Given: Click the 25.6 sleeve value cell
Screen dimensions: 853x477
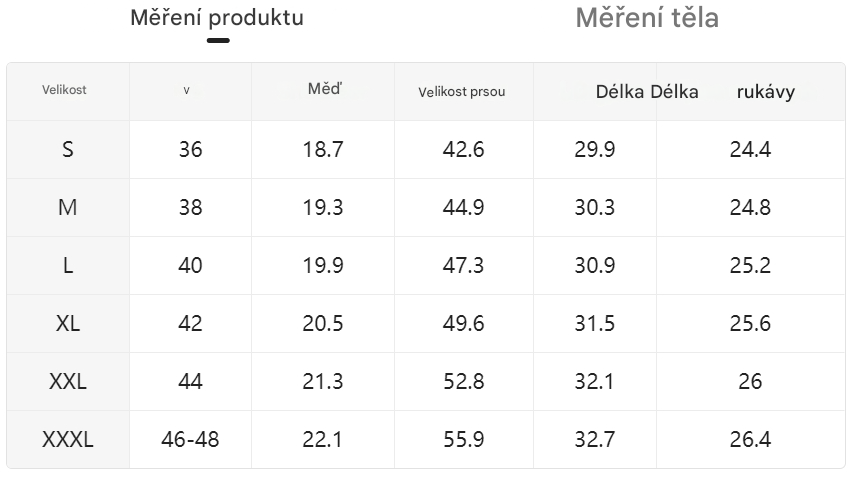Looking at the screenshot, I should (x=750, y=324).
